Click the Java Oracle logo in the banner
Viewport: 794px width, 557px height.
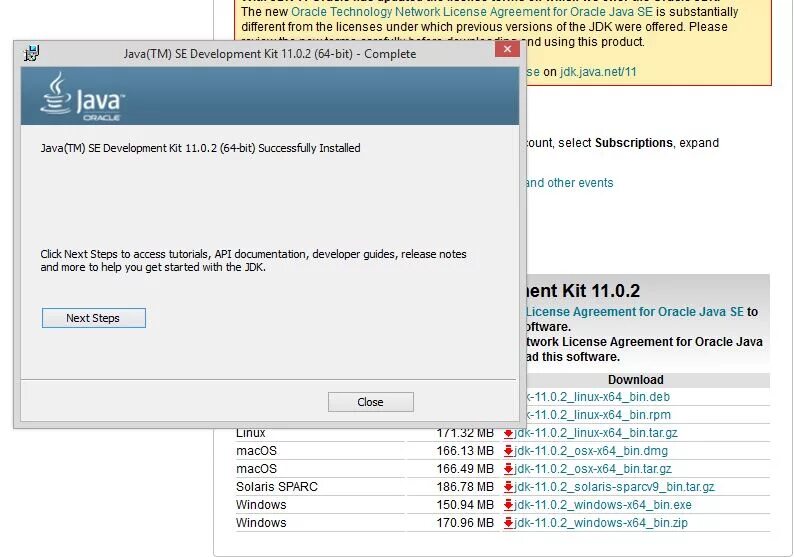click(x=82, y=96)
